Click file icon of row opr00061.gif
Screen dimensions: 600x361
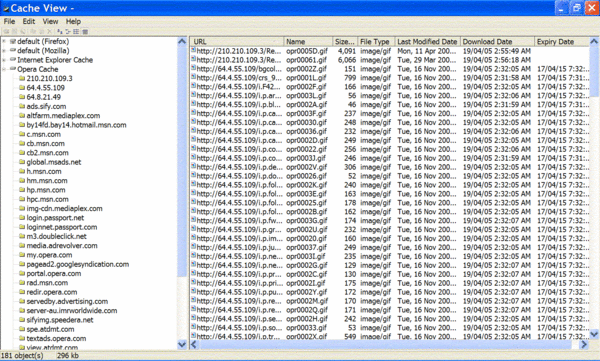point(194,59)
